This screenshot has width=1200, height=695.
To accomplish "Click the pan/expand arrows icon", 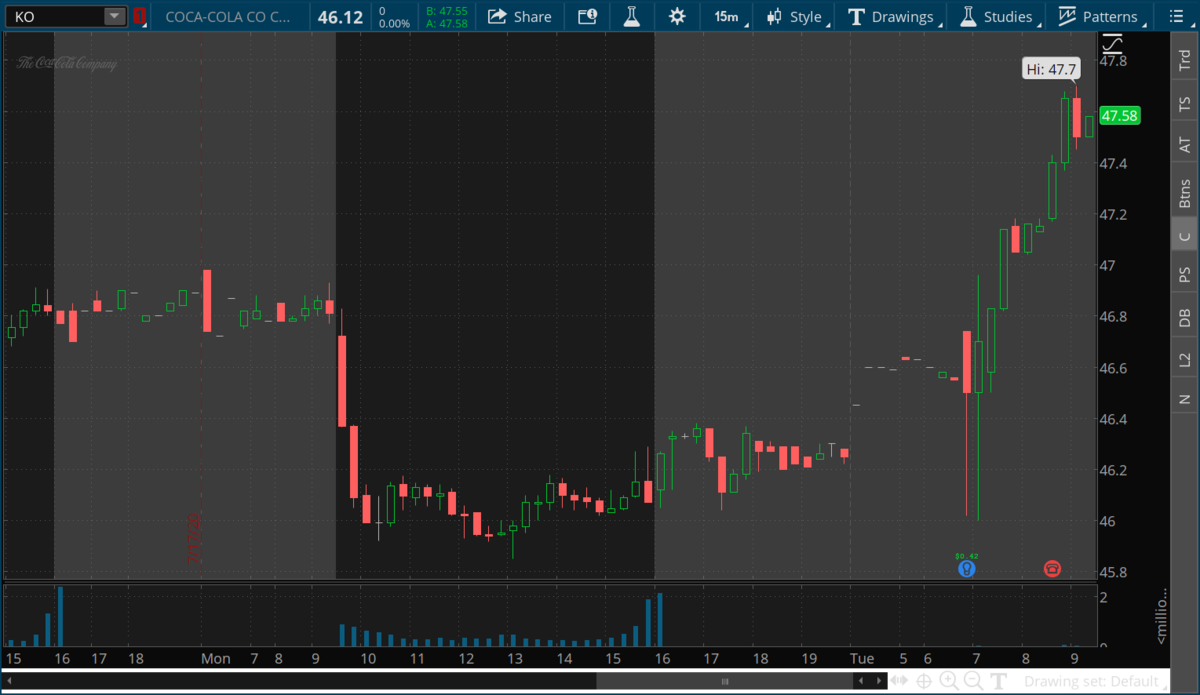I will tap(901, 681).
